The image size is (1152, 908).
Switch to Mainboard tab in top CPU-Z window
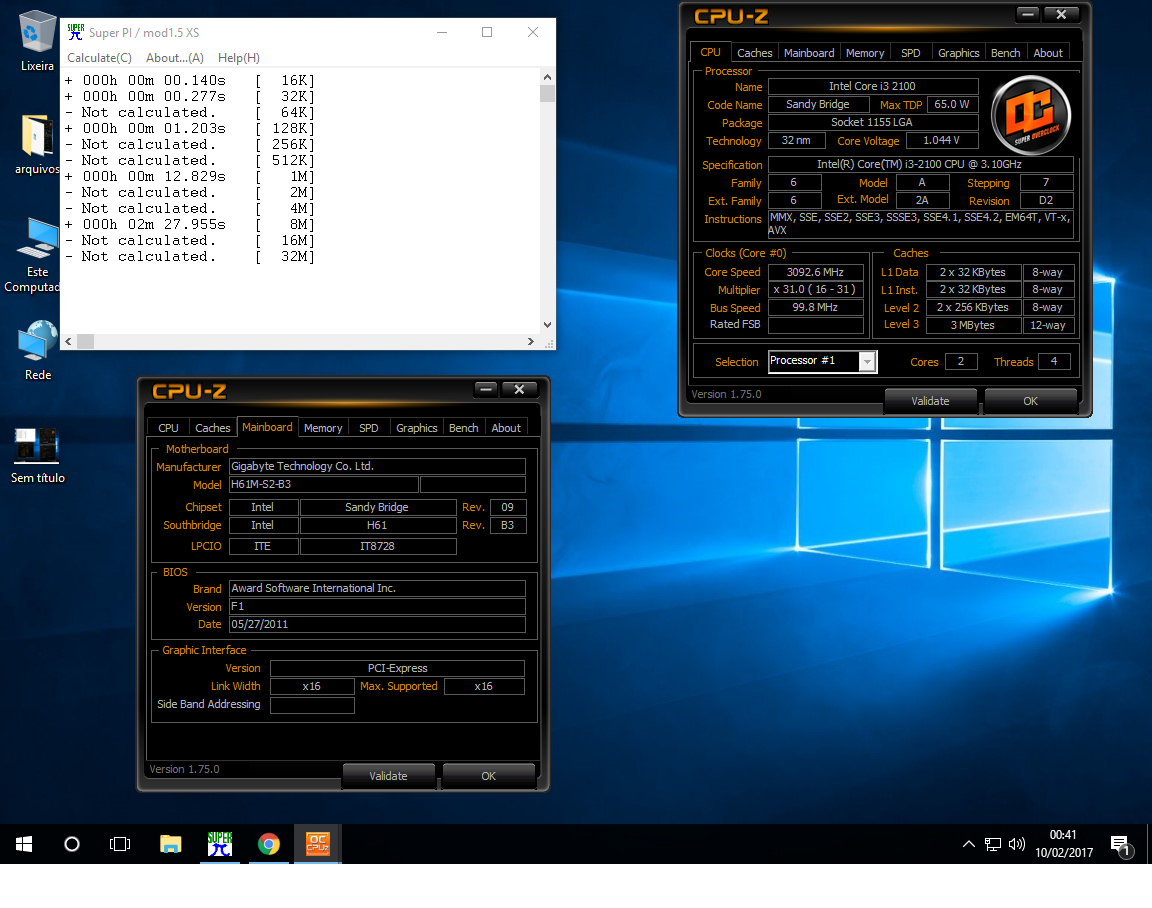point(809,53)
